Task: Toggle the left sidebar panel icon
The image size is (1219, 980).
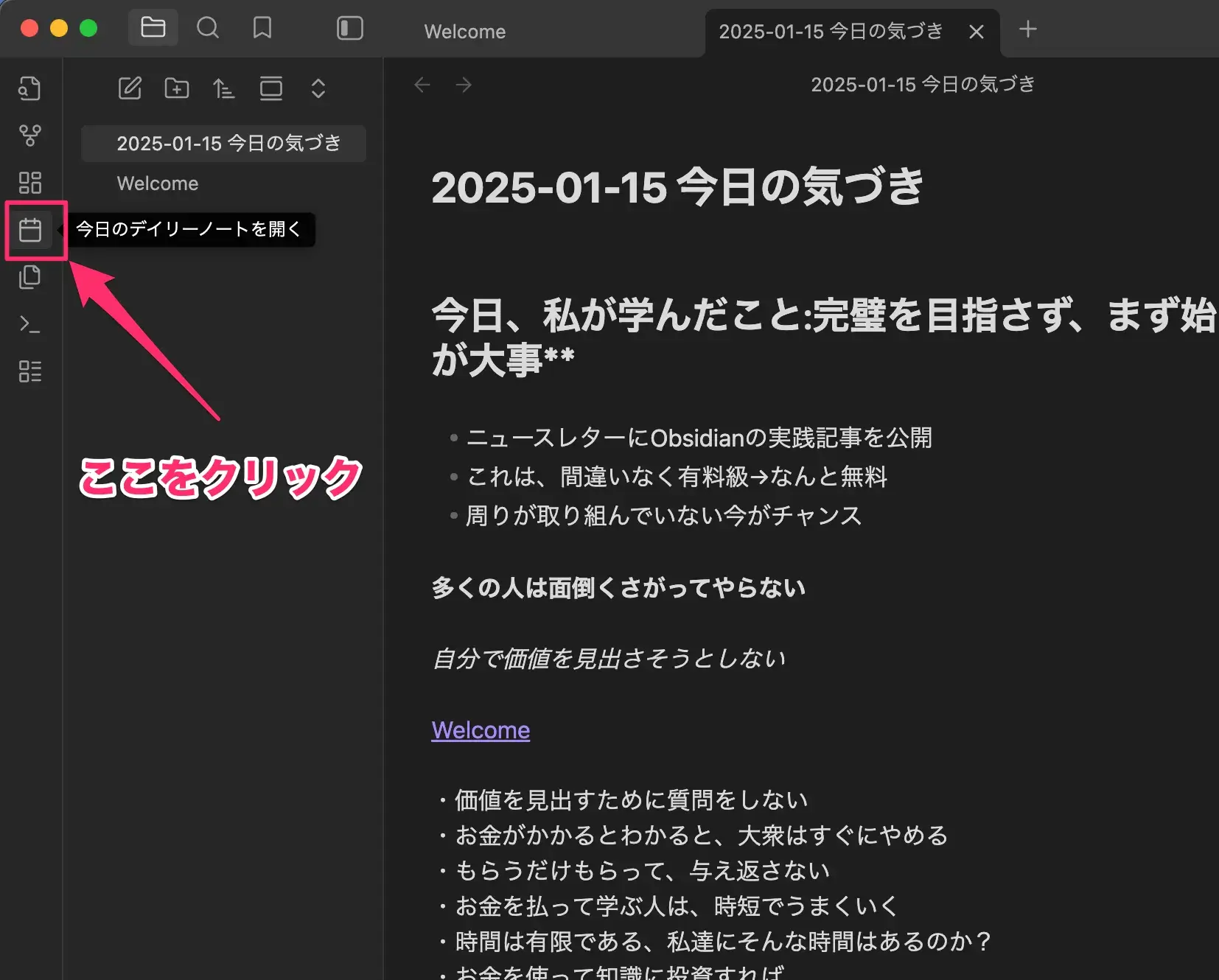Action: coord(350,28)
